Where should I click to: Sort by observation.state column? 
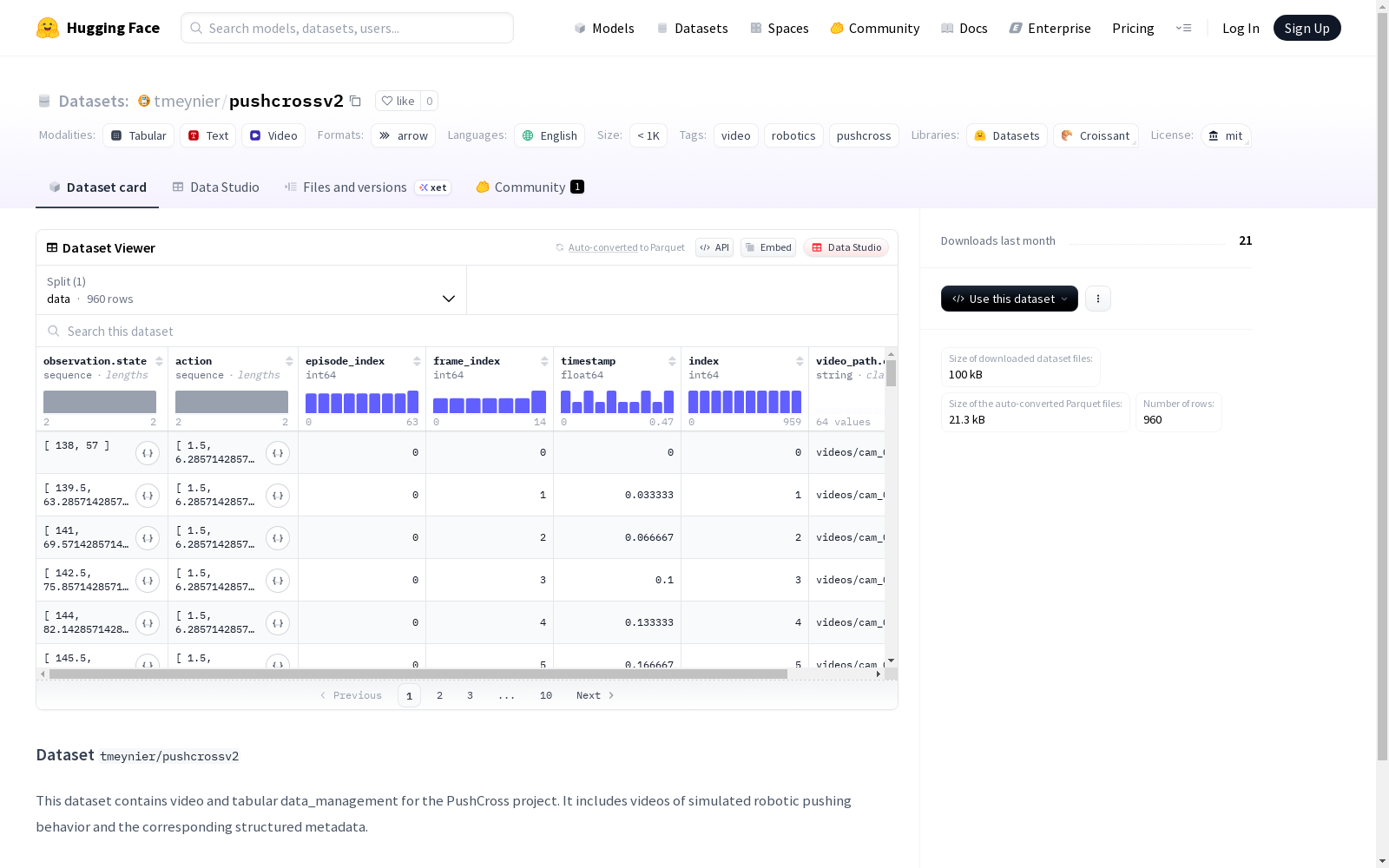(159, 361)
